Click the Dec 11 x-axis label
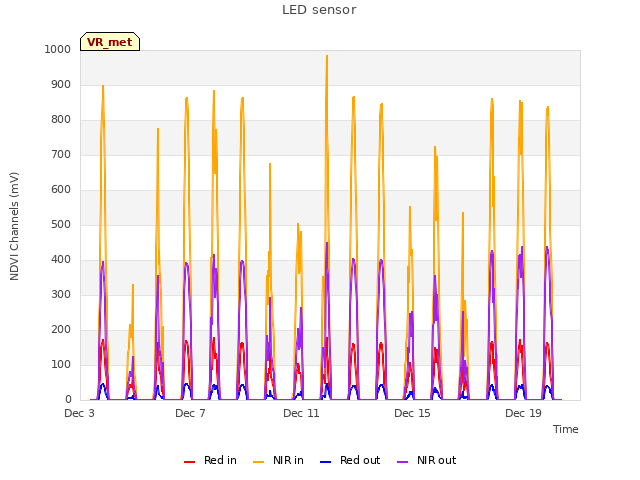This screenshot has width=640, height=480. [x=301, y=413]
